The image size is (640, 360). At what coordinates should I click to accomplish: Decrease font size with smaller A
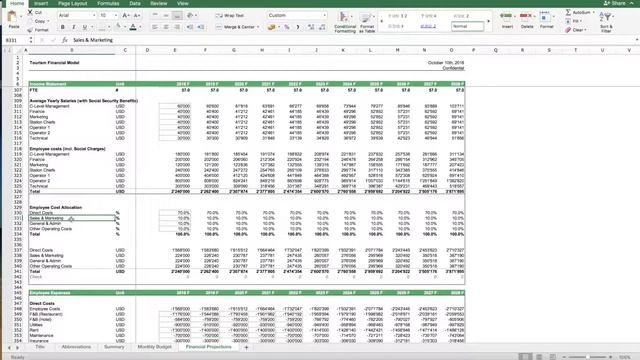(x=137, y=15)
